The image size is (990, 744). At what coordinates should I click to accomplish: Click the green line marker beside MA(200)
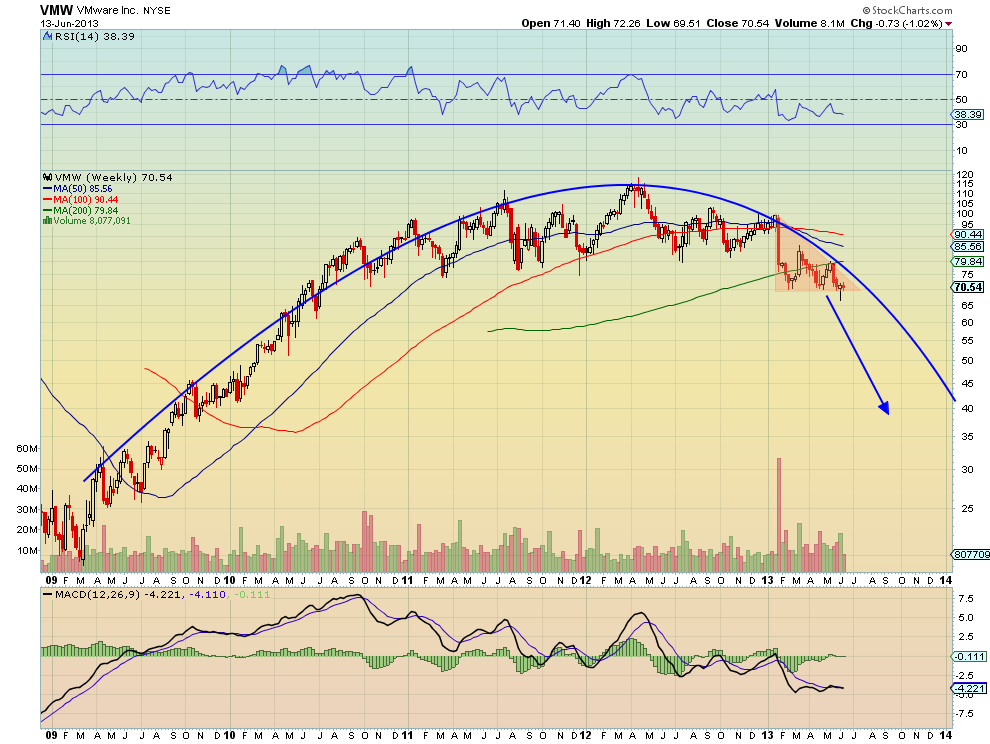point(47,210)
